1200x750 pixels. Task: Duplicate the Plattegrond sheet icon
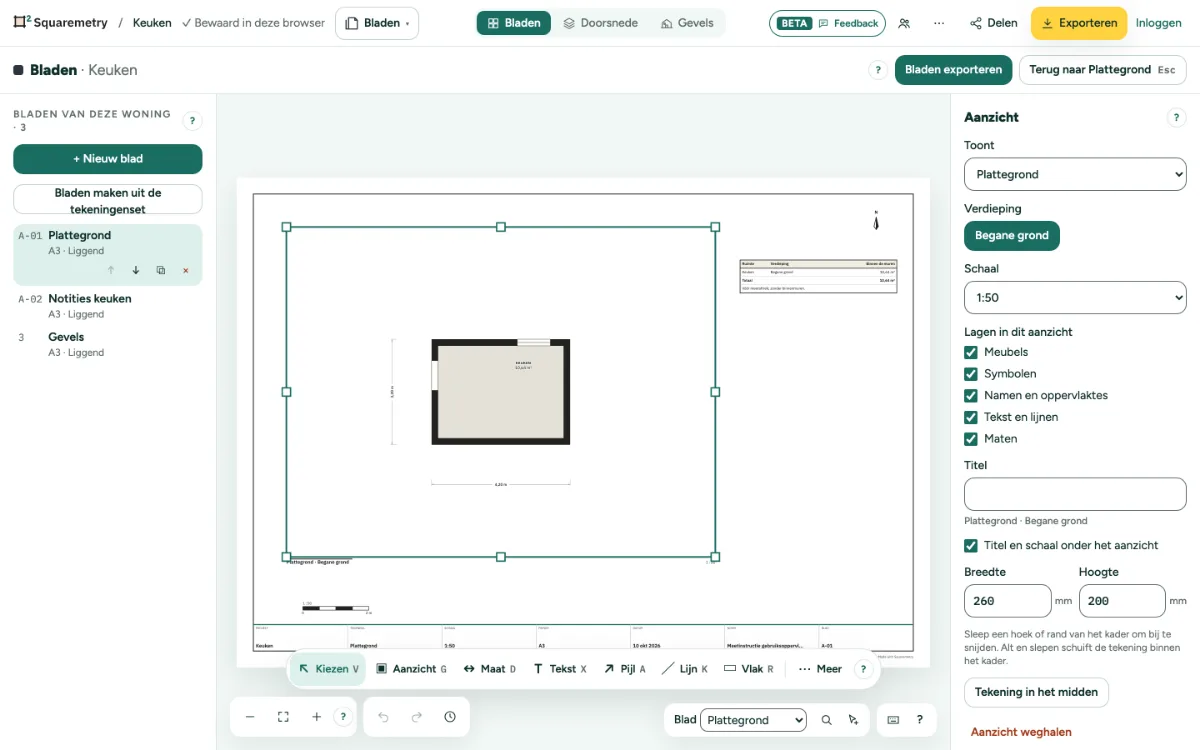pos(160,270)
